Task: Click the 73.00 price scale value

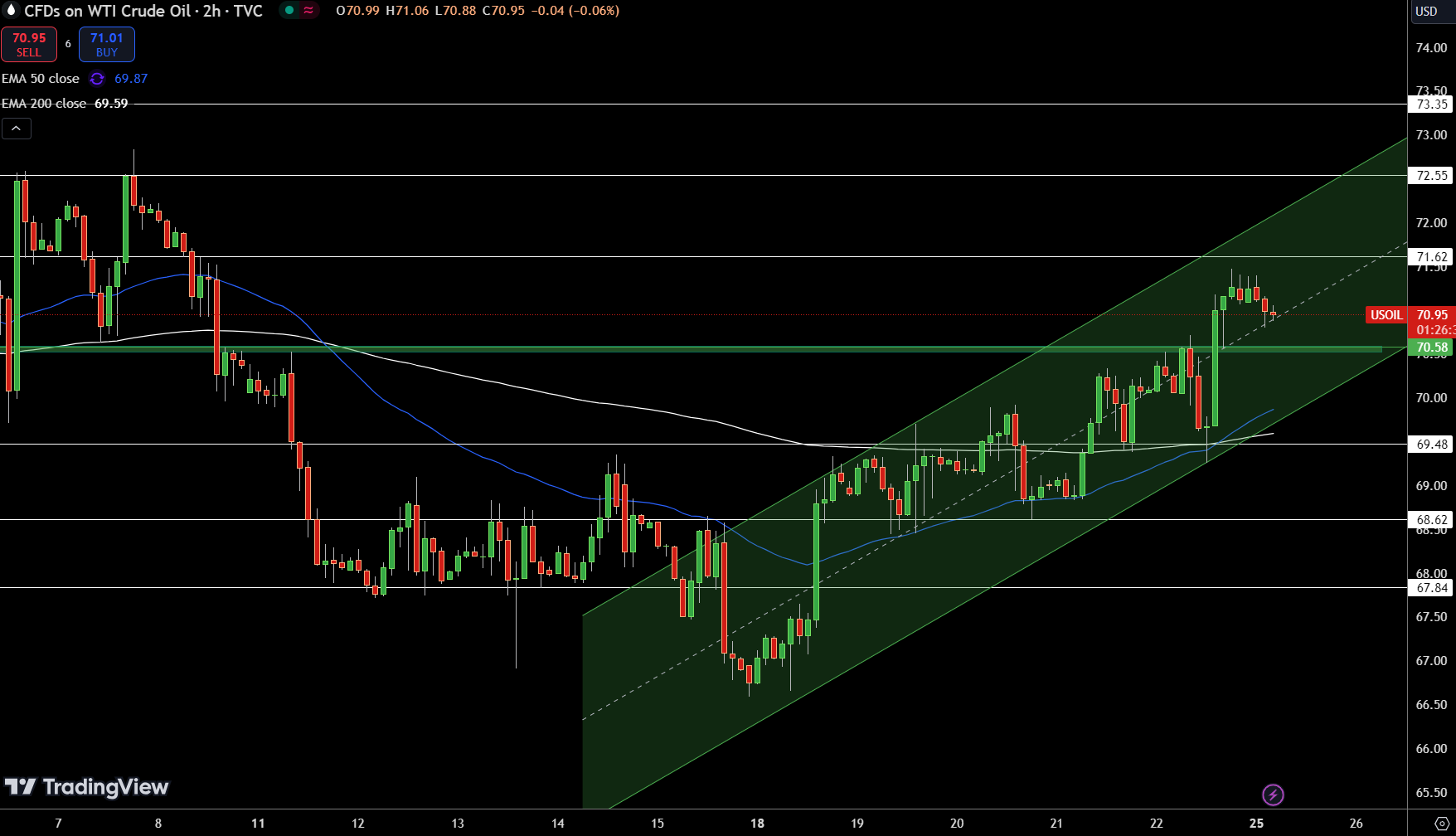Action: (1431, 135)
